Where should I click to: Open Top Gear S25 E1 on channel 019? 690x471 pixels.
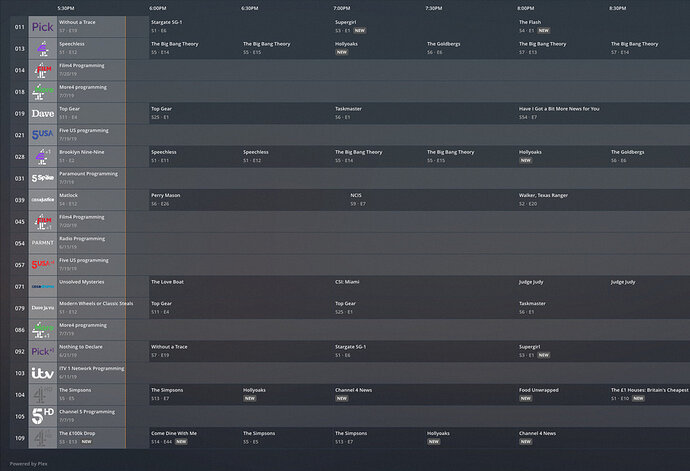click(x=241, y=113)
